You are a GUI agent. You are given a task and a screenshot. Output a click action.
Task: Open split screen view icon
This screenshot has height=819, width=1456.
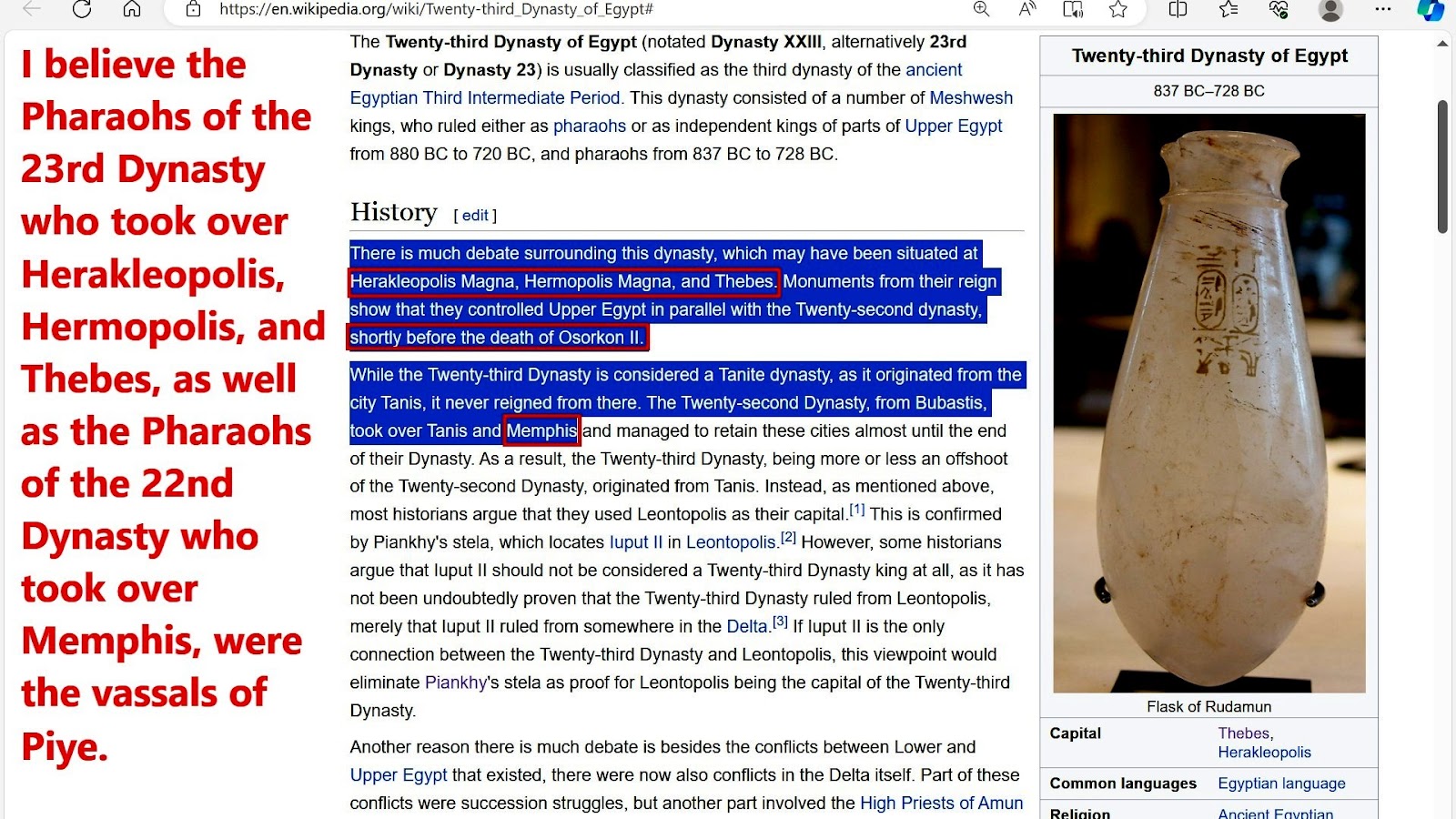[1178, 9]
